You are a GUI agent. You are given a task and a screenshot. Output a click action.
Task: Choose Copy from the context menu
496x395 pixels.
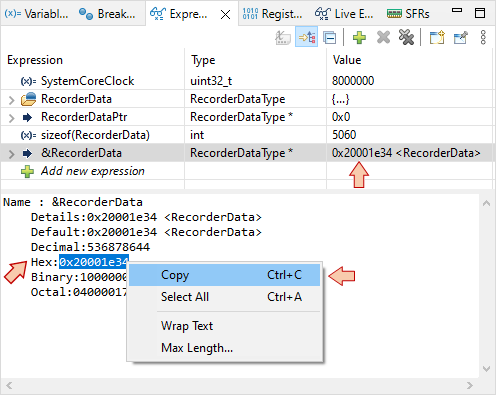[x=224, y=275]
